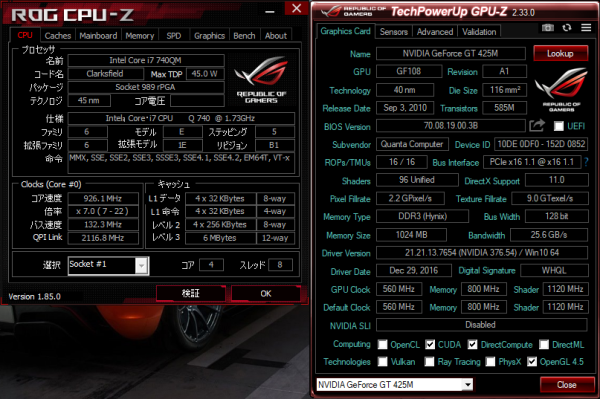600x399 pixels.
Task: Click the Driver Version field
Action: click(482, 252)
